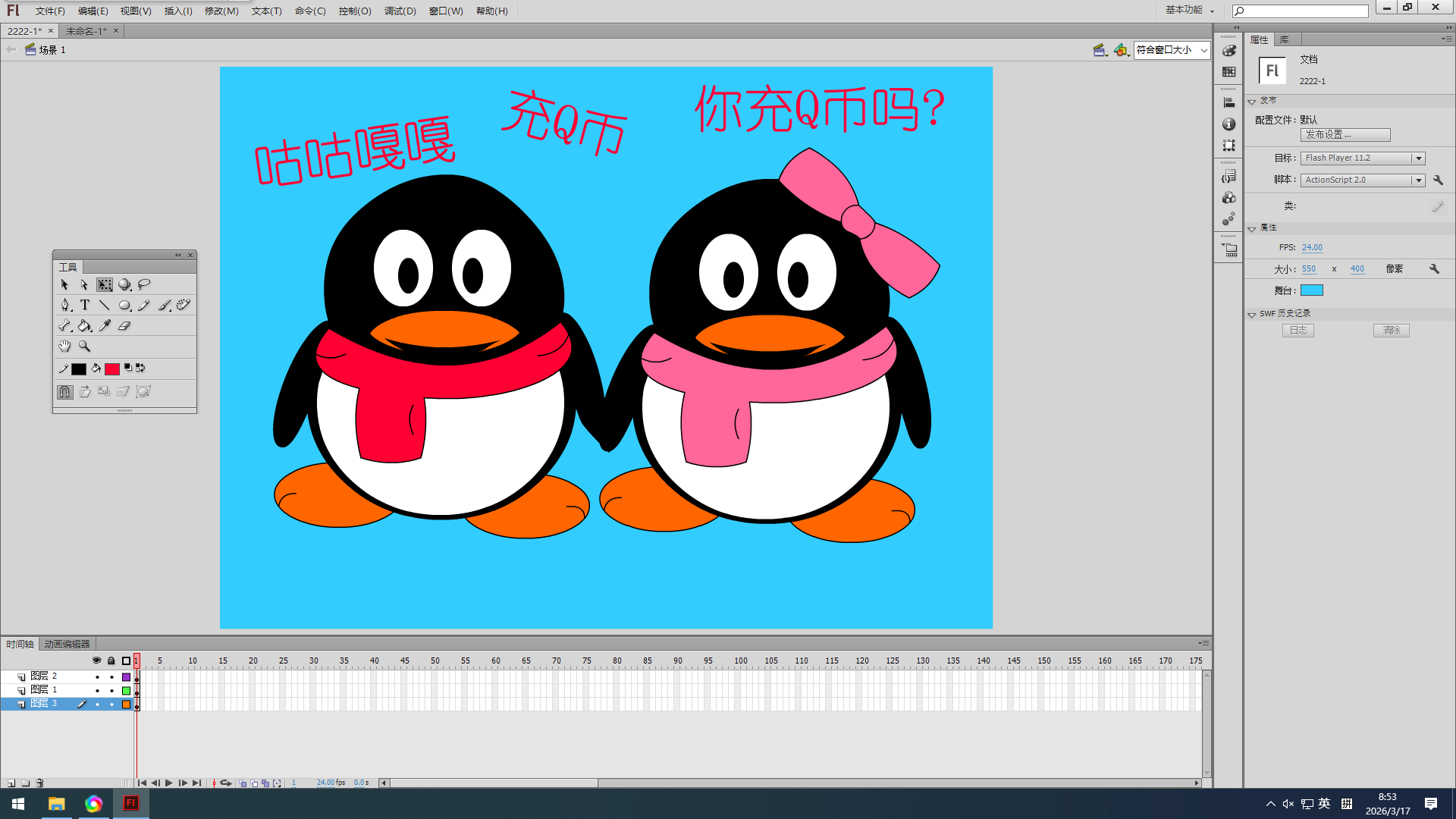This screenshot has height=819, width=1456.
Task: Enable onion skin mode below the timeline
Action: coord(243,783)
